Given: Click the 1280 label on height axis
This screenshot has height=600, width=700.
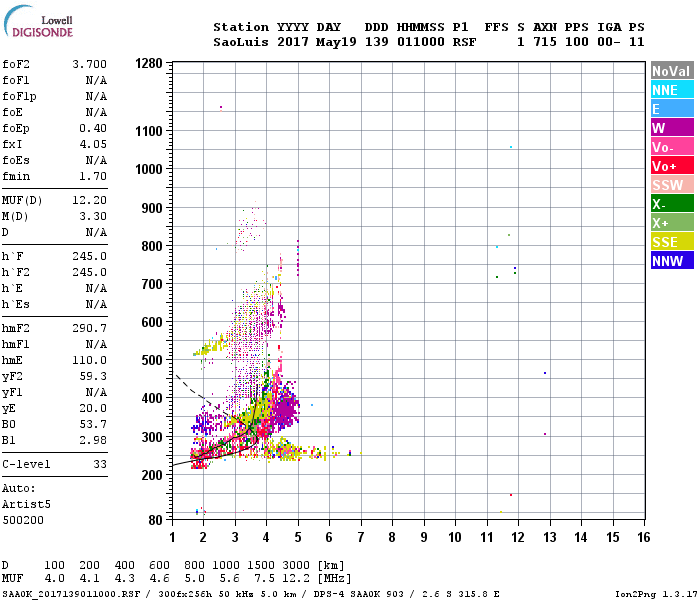Looking at the screenshot, I should point(149,63).
